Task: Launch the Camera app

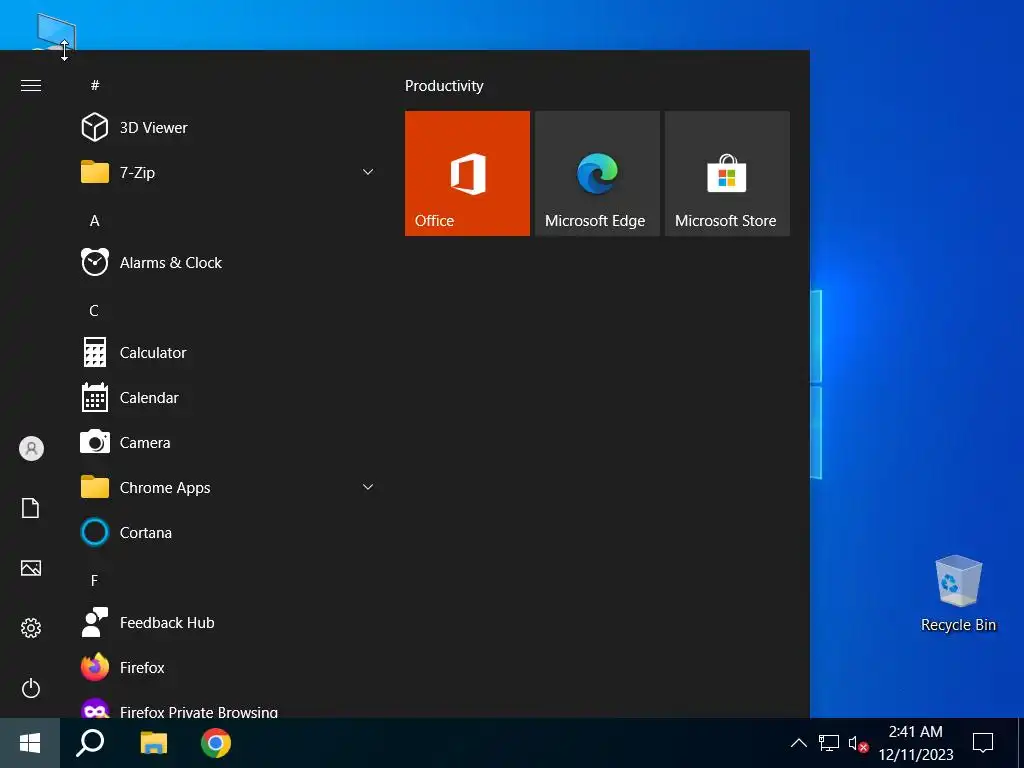Action: pyautogui.click(x=229, y=443)
